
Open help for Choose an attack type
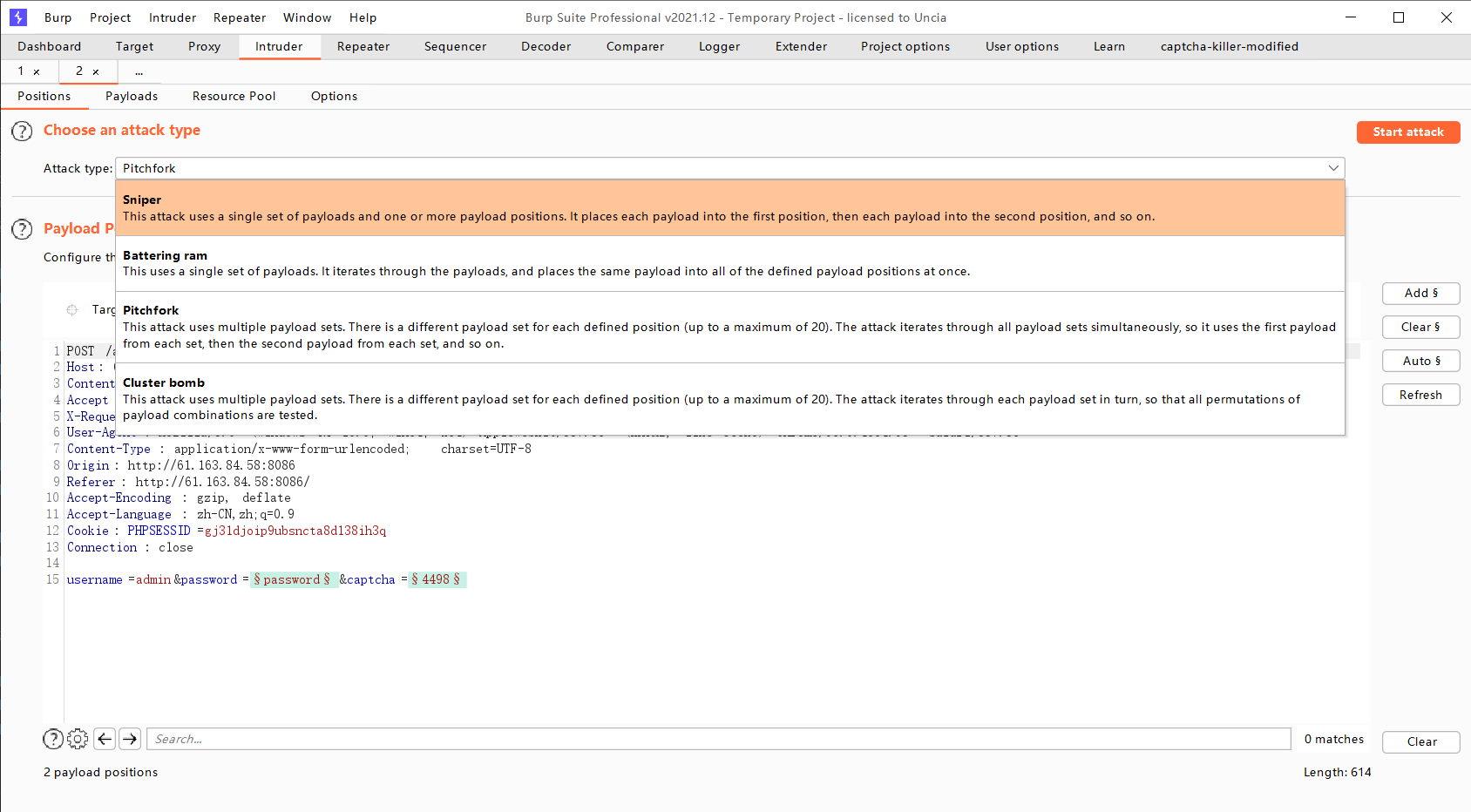tap(22, 132)
